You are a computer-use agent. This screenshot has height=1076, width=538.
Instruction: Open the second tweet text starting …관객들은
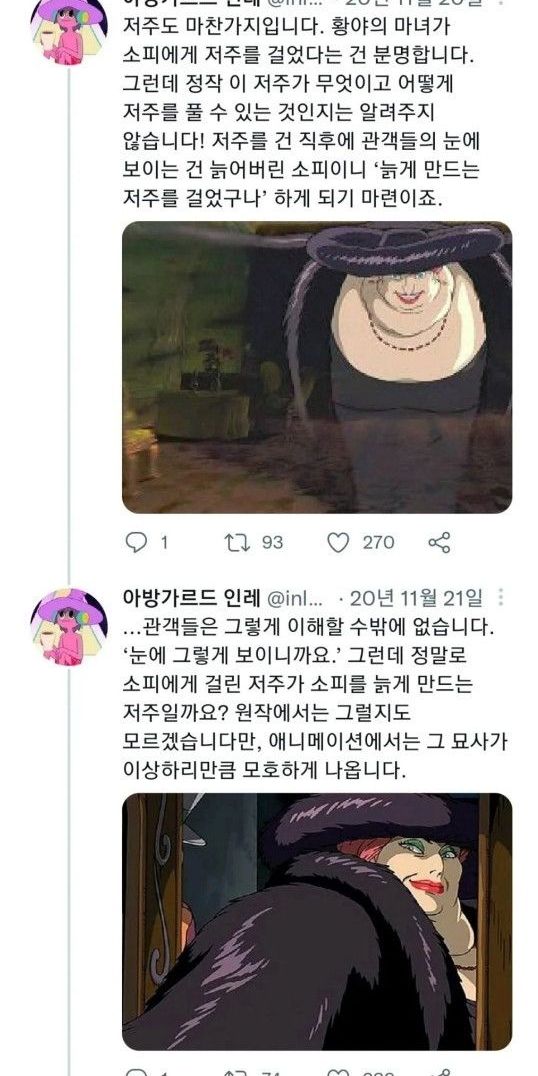[313, 703]
